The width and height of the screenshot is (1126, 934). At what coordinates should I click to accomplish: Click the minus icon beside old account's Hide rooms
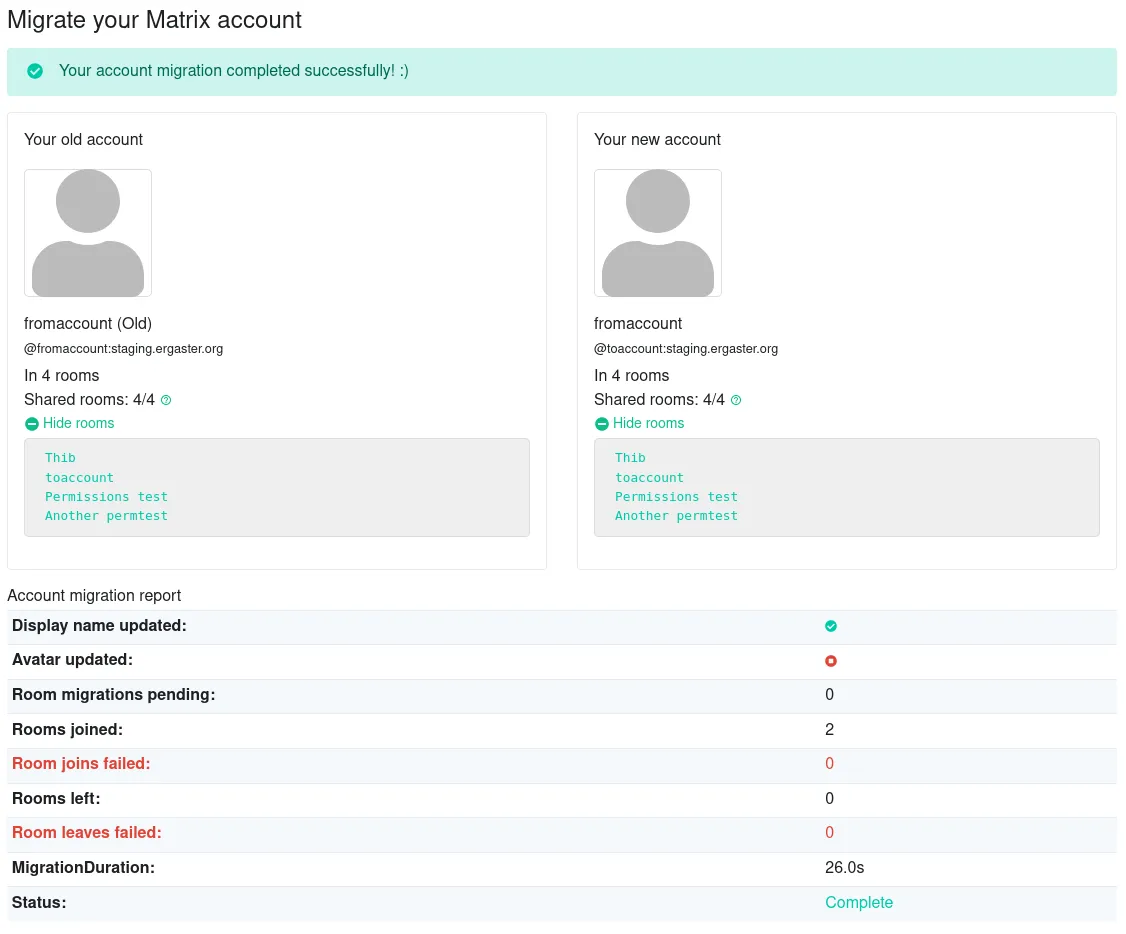(31, 423)
